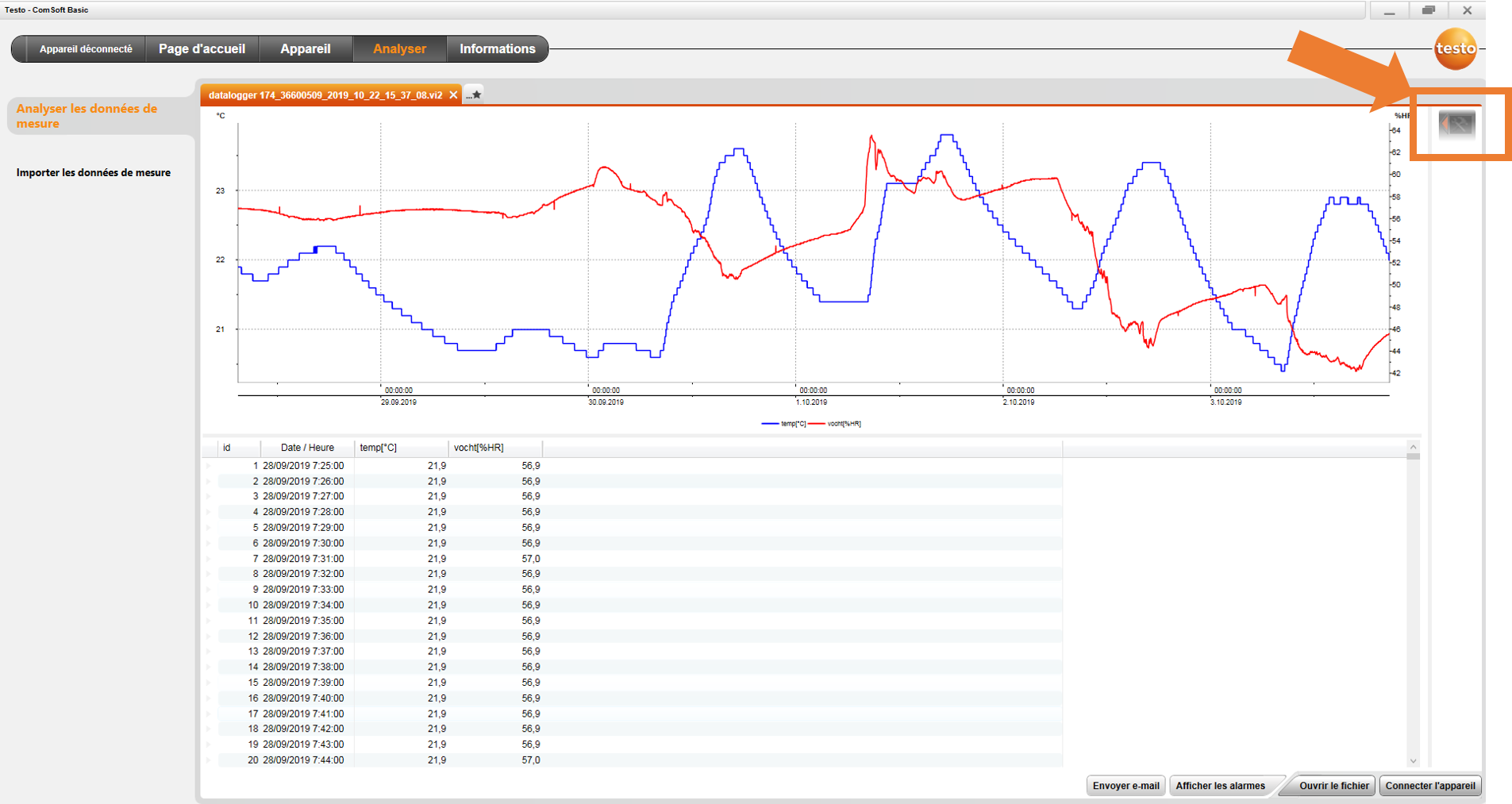Click Ouvrir le fichier button
Image resolution: width=1512 pixels, height=804 pixels.
pyautogui.click(x=1333, y=786)
